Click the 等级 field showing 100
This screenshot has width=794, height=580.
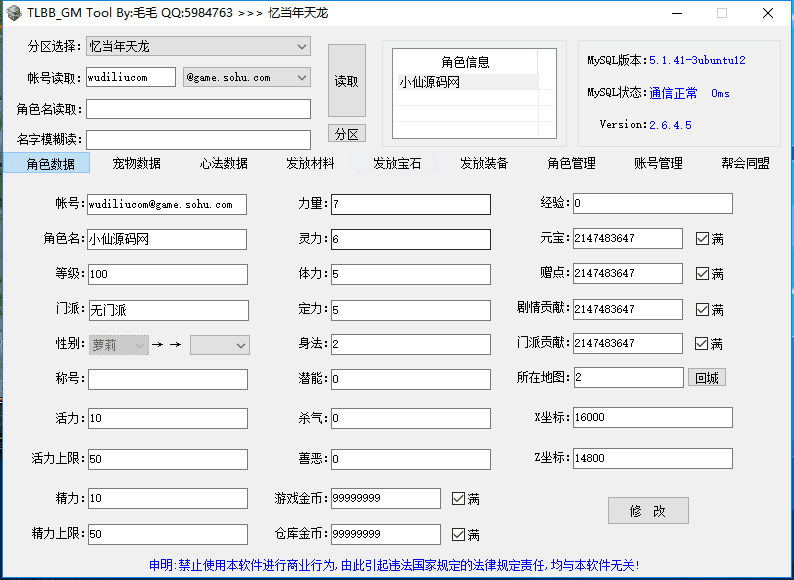168,274
